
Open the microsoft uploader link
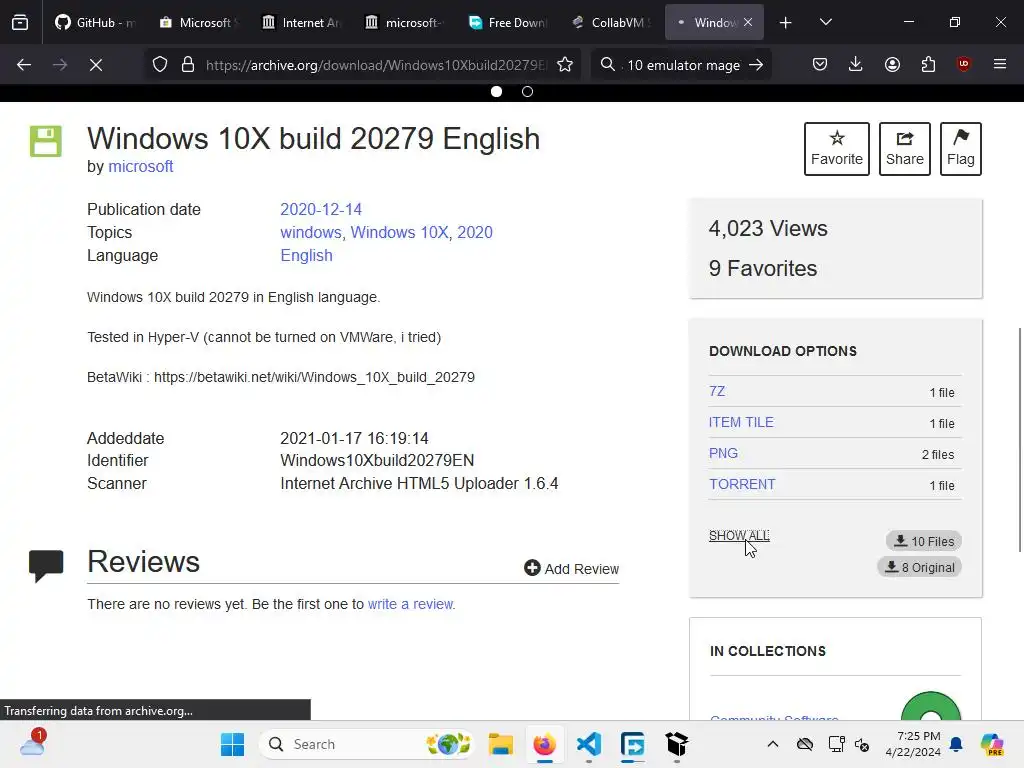click(x=140, y=167)
